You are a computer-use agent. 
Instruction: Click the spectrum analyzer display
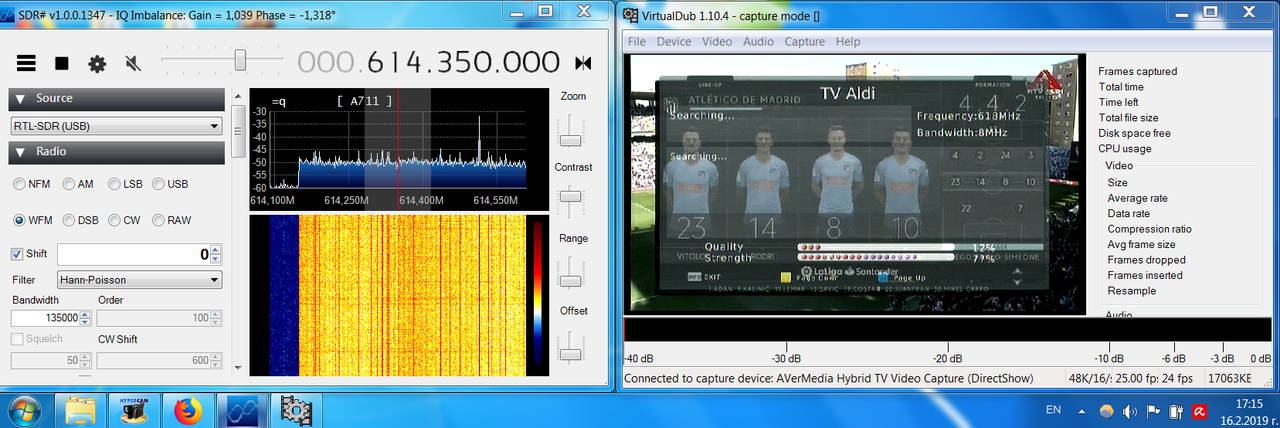399,149
